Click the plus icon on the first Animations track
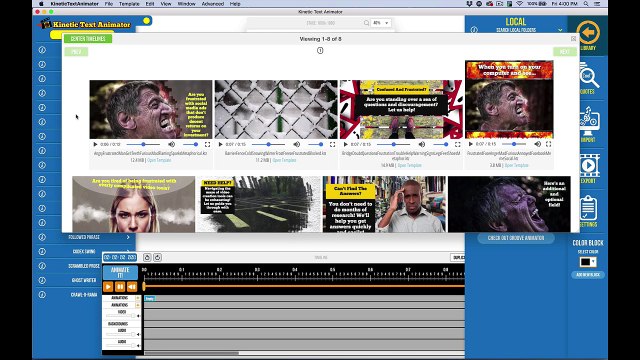This screenshot has width=640, height=360. (x=138, y=298)
